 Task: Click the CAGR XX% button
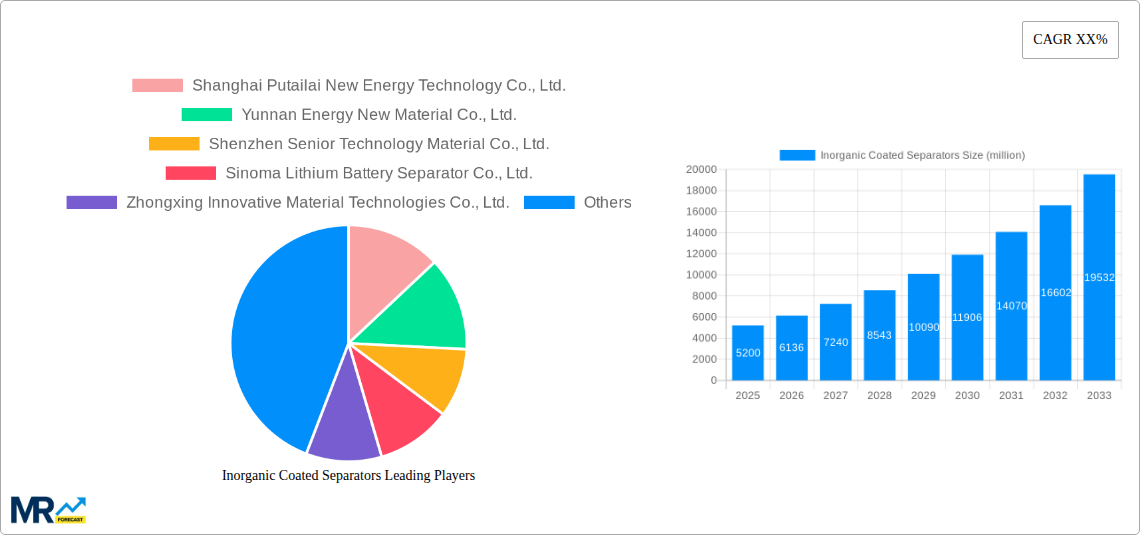[x=1069, y=40]
